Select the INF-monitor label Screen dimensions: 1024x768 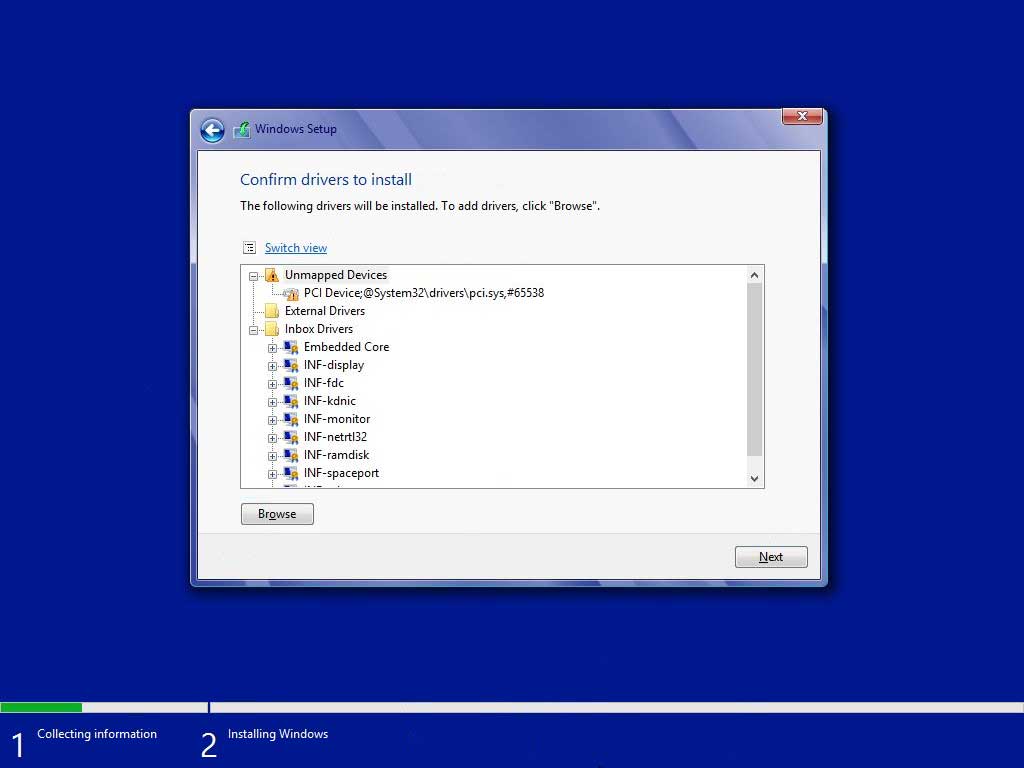336,419
